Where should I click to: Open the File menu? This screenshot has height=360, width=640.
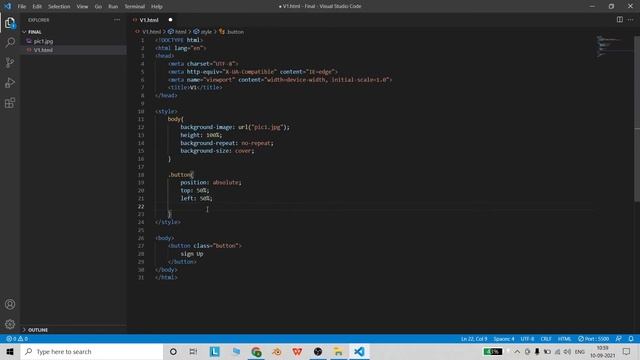pos(22,7)
